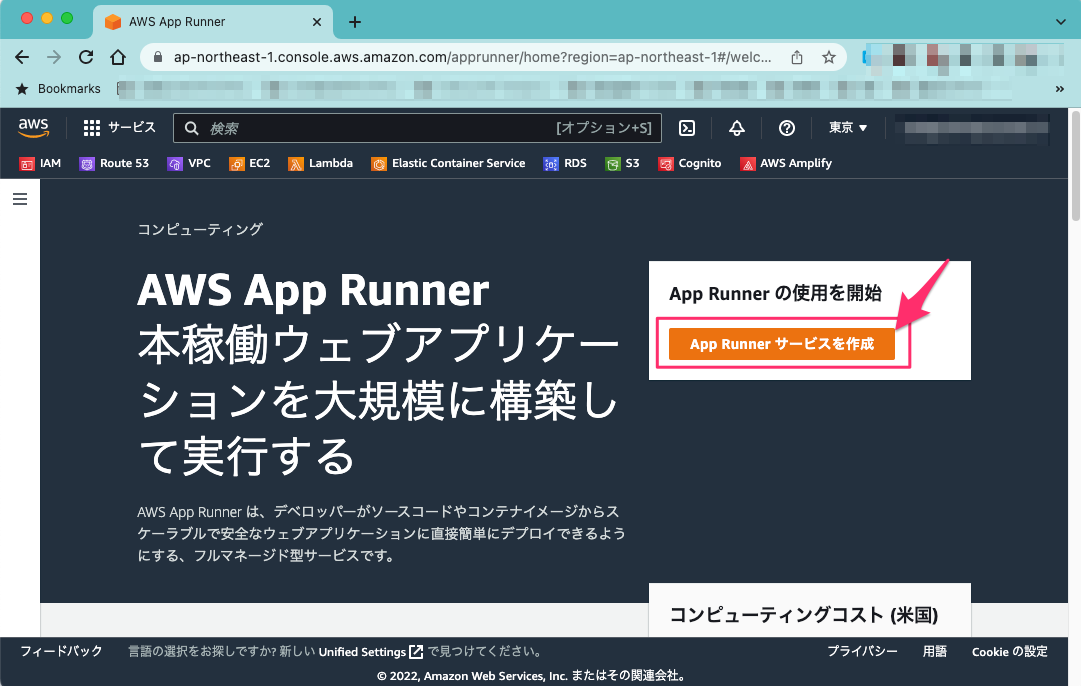
Task: Click the コンピューティングコスト (米国) heading
Action: (x=804, y=614)
